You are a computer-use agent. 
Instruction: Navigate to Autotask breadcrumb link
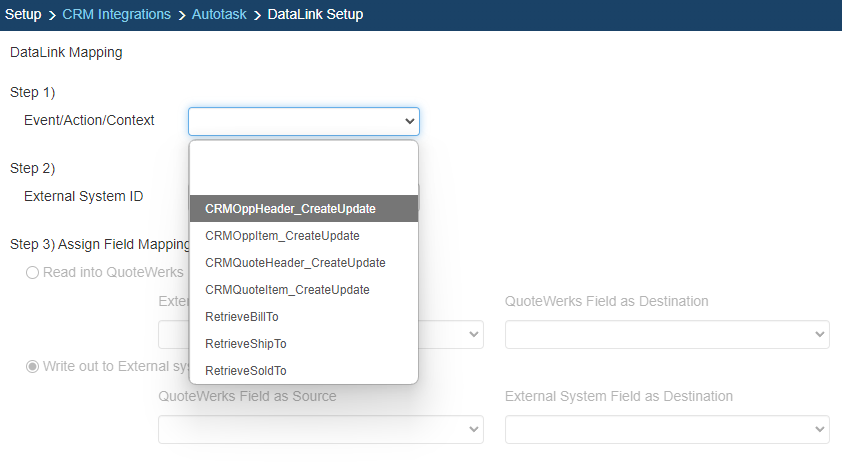[220, 15]
